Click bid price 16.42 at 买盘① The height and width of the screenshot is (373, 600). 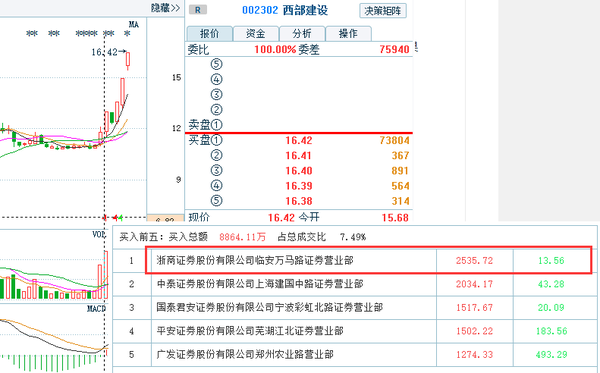299,140
